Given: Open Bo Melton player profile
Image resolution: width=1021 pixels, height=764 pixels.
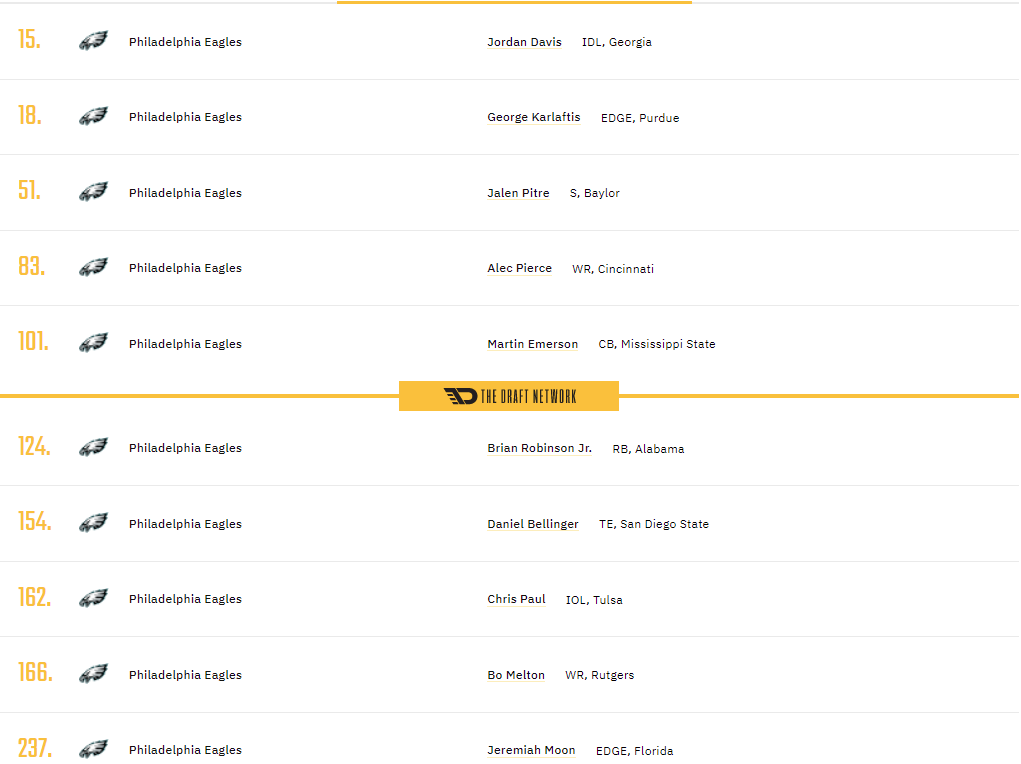Looking at the screenshot, I should pyautogui.click(x=516, y=675).
